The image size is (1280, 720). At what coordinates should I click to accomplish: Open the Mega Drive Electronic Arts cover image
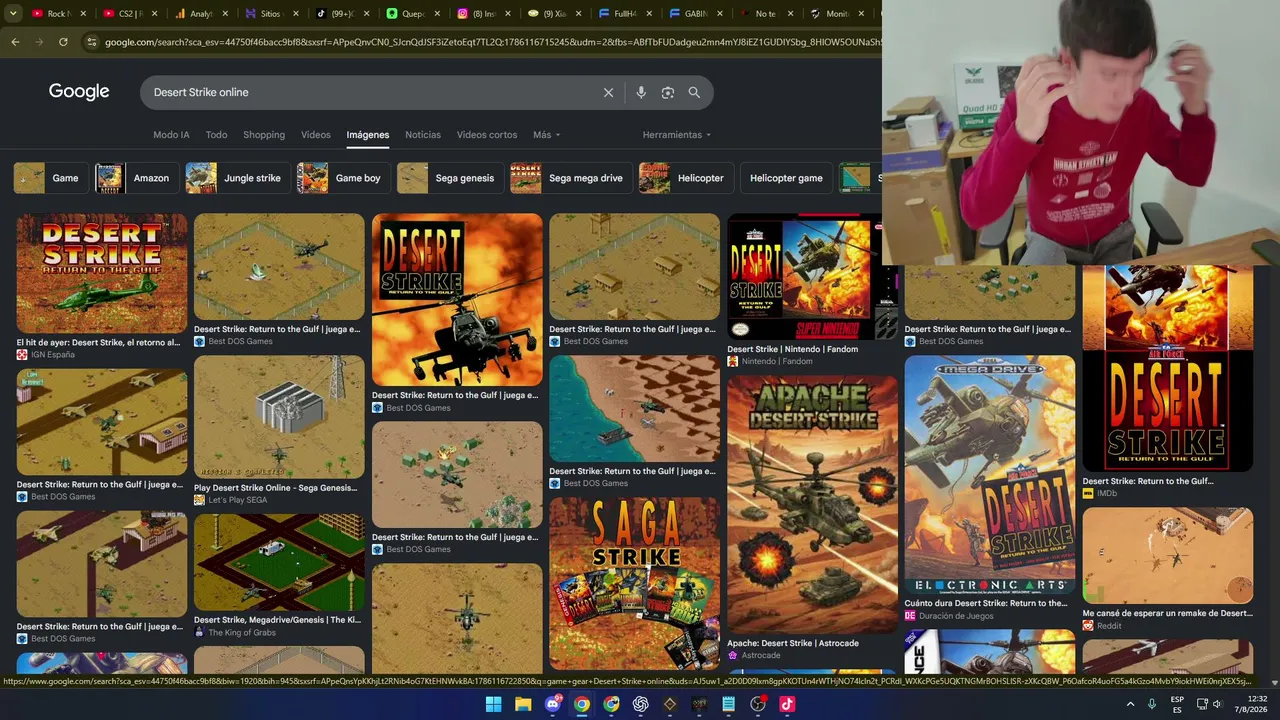(990, 475)
